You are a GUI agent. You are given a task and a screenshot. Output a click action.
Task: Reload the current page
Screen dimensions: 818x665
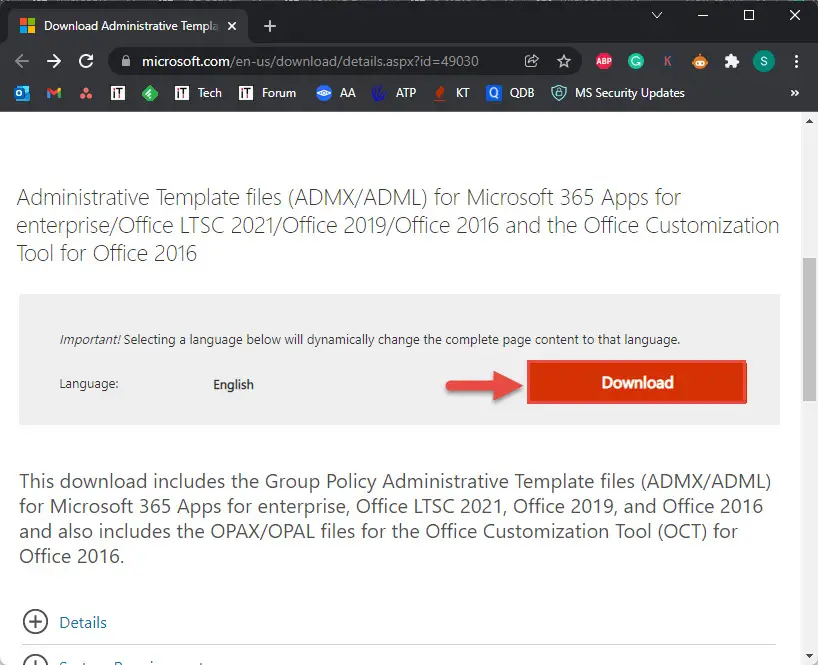pos(86,61)
